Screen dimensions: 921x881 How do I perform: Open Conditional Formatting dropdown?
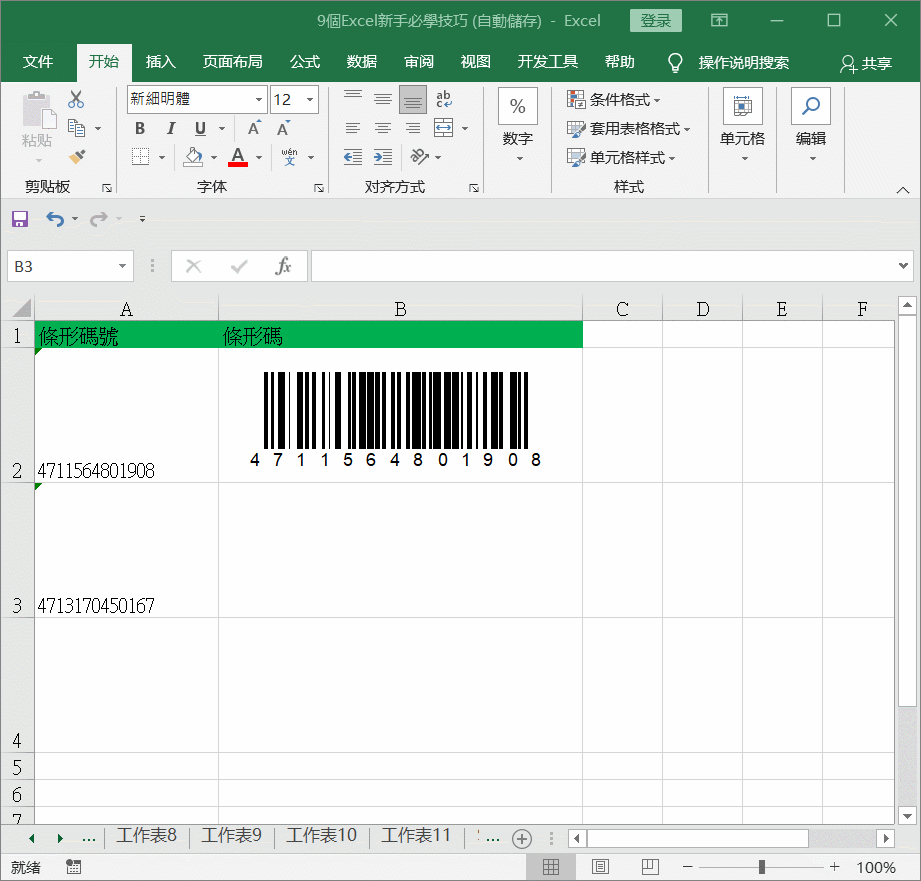point(614,99)
